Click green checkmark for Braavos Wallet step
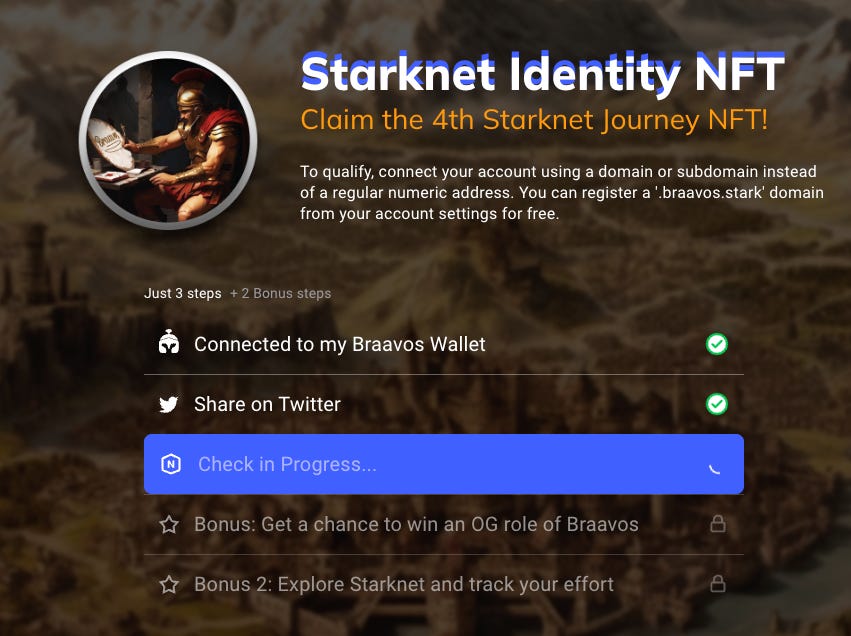 pyautogui.click(x=717, y=344)
